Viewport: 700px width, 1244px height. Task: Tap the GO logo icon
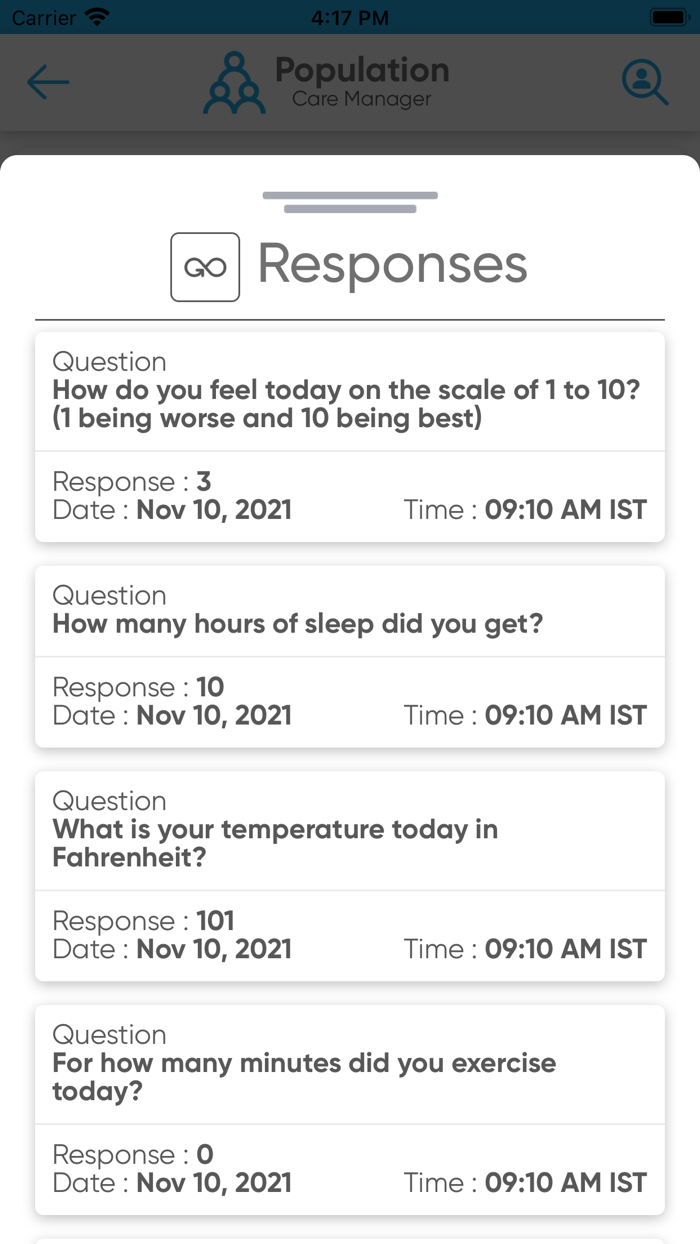205,267
